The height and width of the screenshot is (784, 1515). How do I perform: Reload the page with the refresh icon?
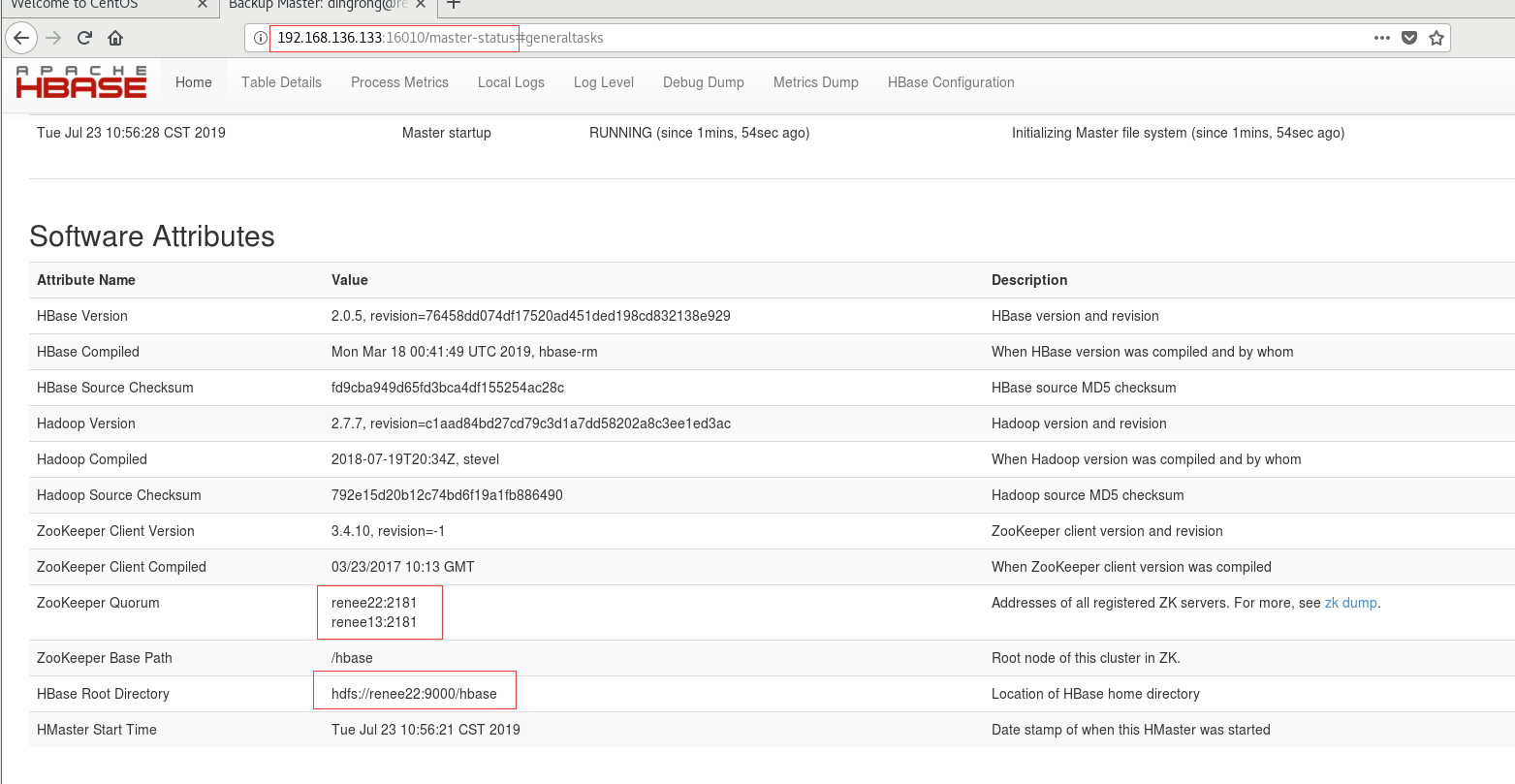[84, 38]
